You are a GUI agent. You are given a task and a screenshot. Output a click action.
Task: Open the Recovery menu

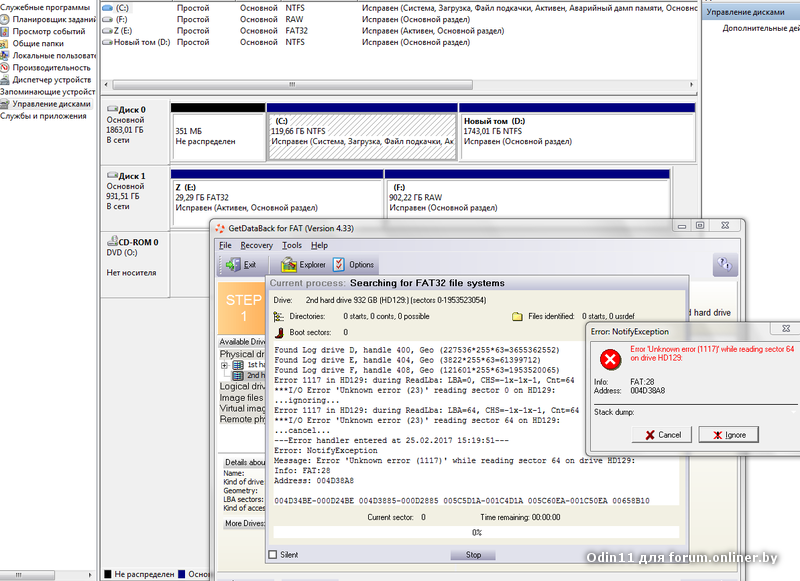pyautogui.click(x=256, y=245)
